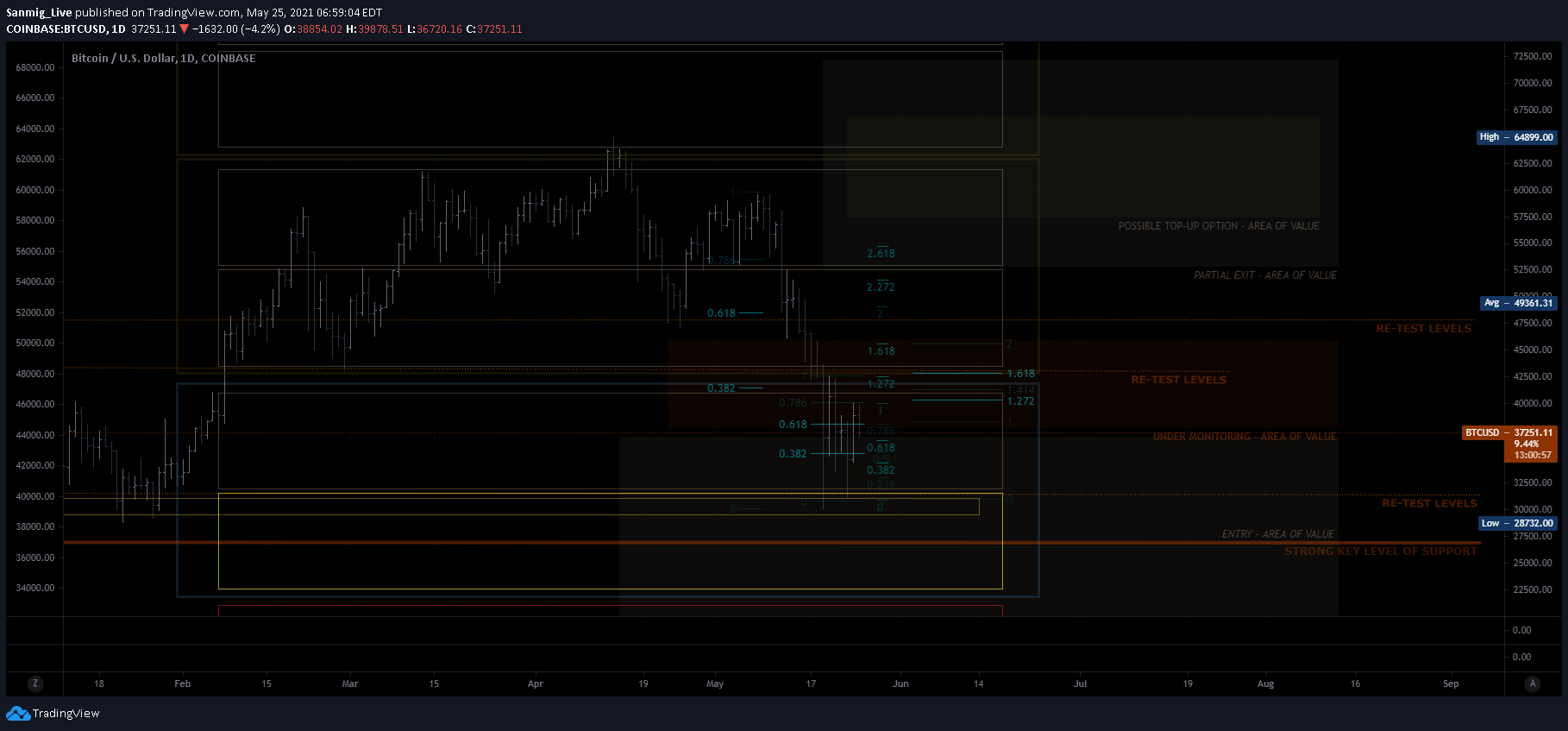Screen dimensions: 1568x731
Task: Click the A auto-scale circle icon
Action: 1533,683
